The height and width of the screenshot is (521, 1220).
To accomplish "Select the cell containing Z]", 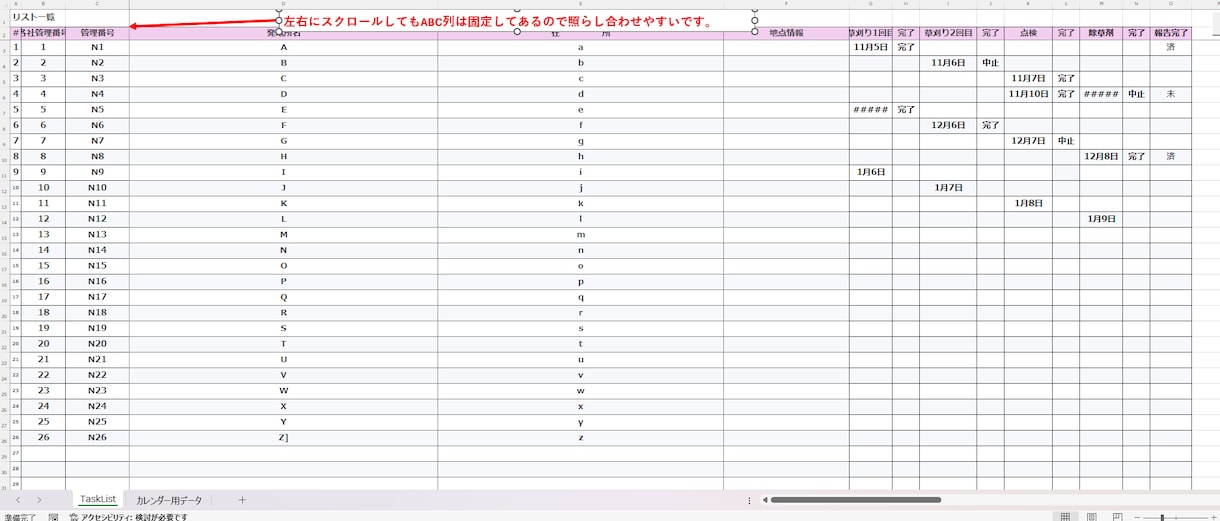I will 283,437.
